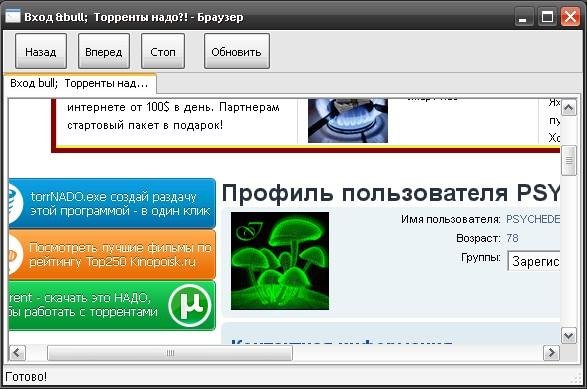Click the status bar text 'Готово!'
The image size is (587, 389).
click(26, 377)
